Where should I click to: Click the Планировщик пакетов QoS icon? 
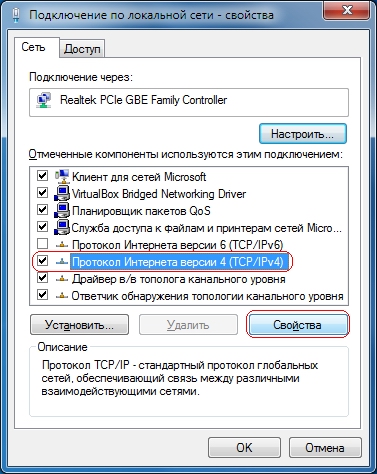[62, 210]
